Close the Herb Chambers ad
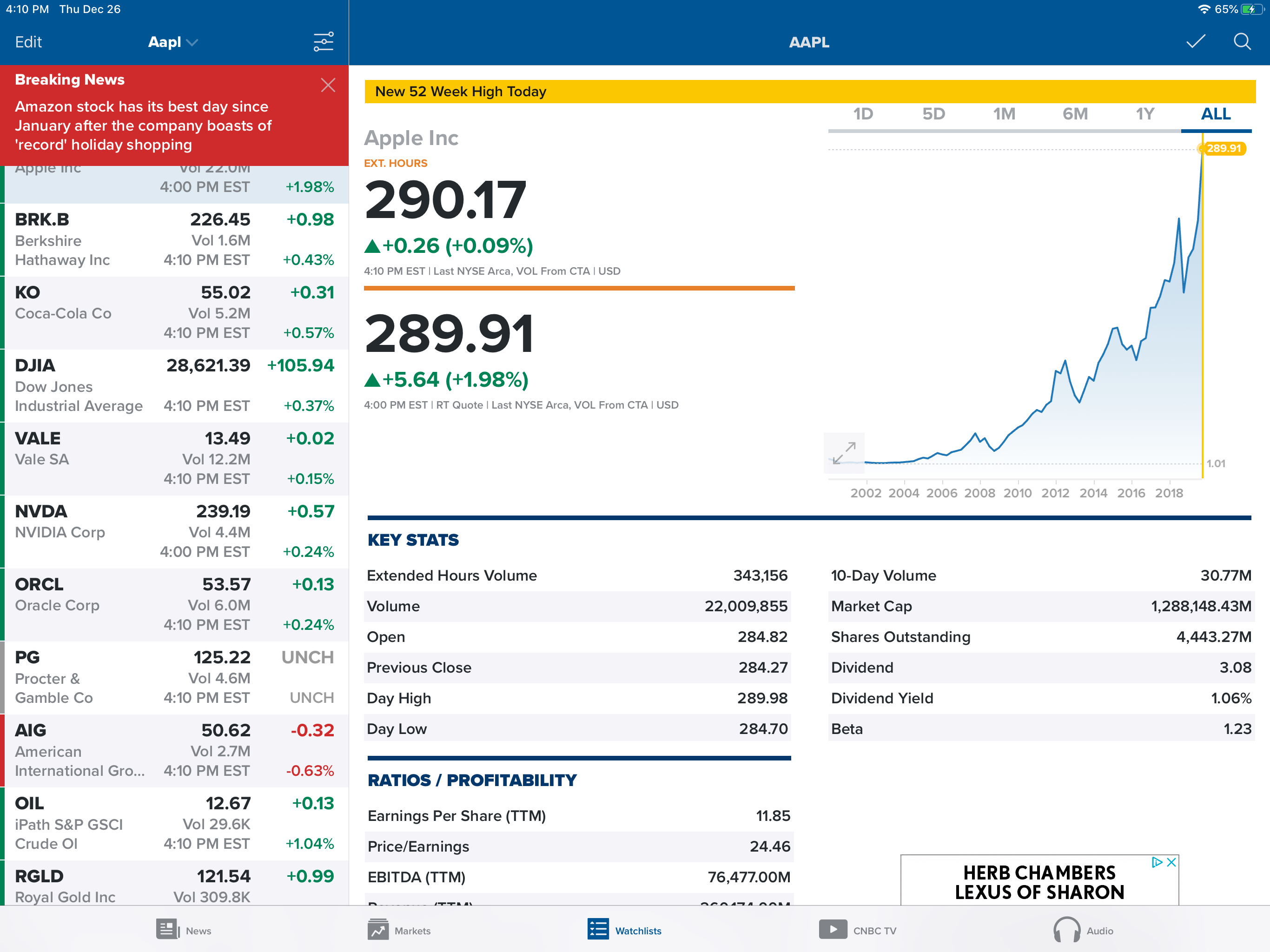1270x952 pixels. pos(1172,862)
